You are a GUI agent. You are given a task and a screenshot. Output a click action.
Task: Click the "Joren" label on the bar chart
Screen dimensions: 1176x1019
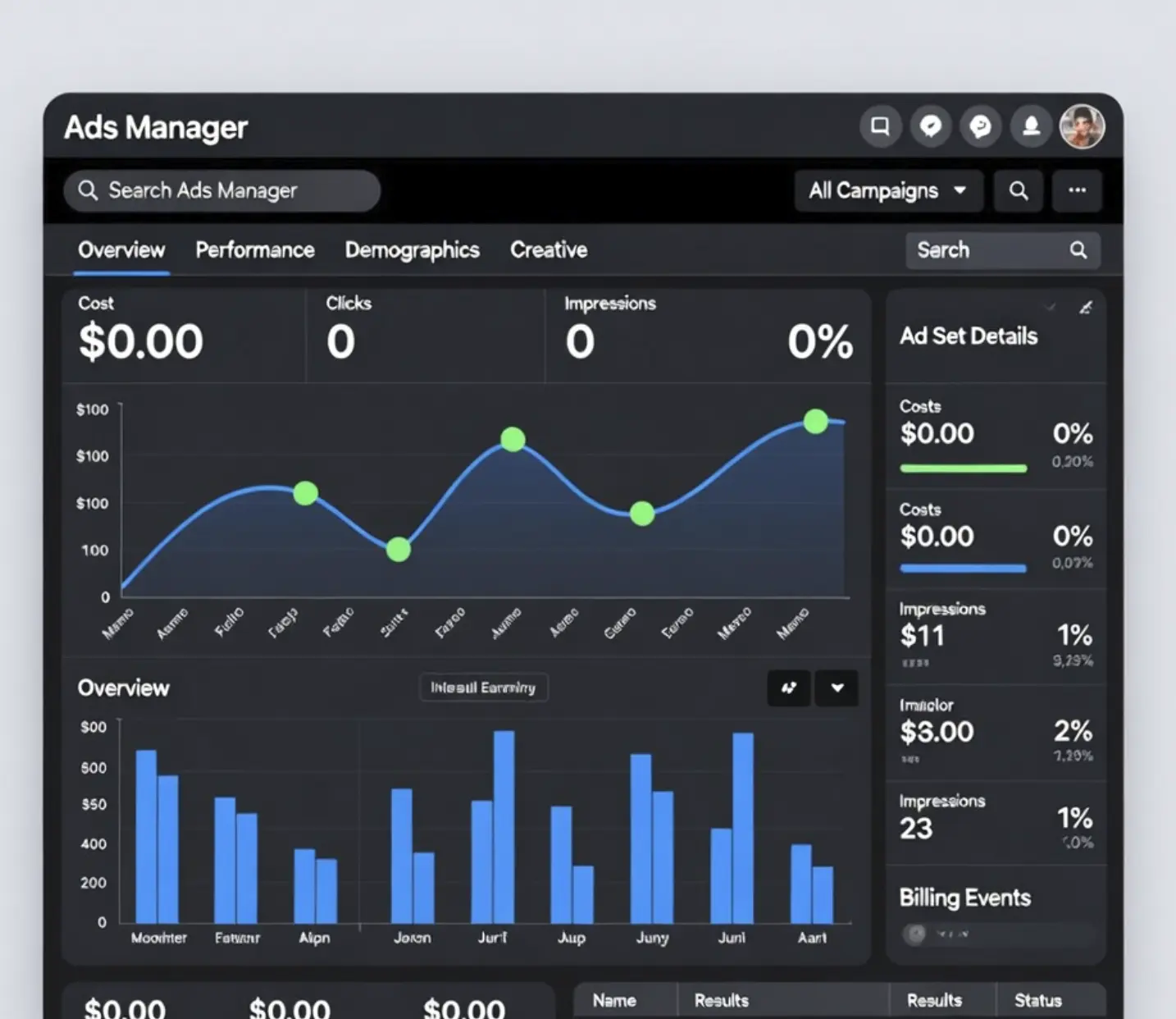[412, 937]
